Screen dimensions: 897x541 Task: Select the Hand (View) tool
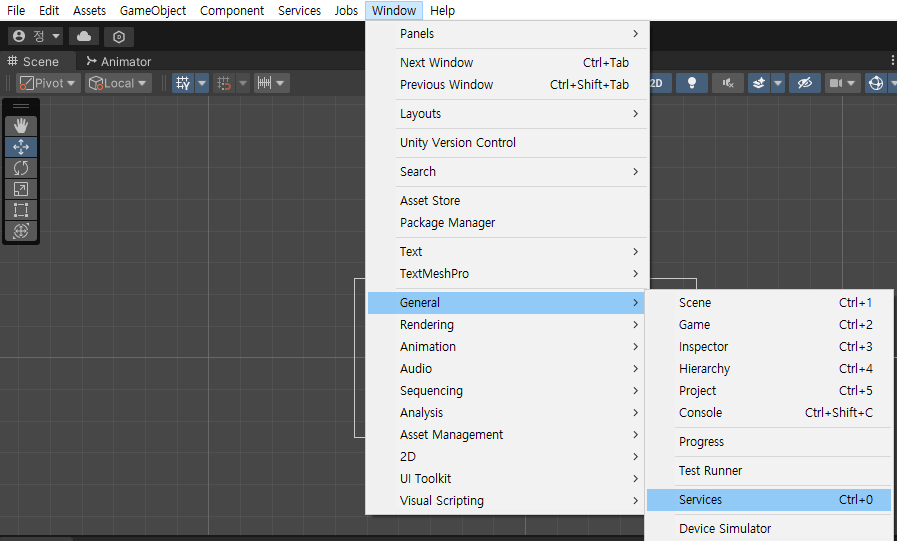coord(21,126)
